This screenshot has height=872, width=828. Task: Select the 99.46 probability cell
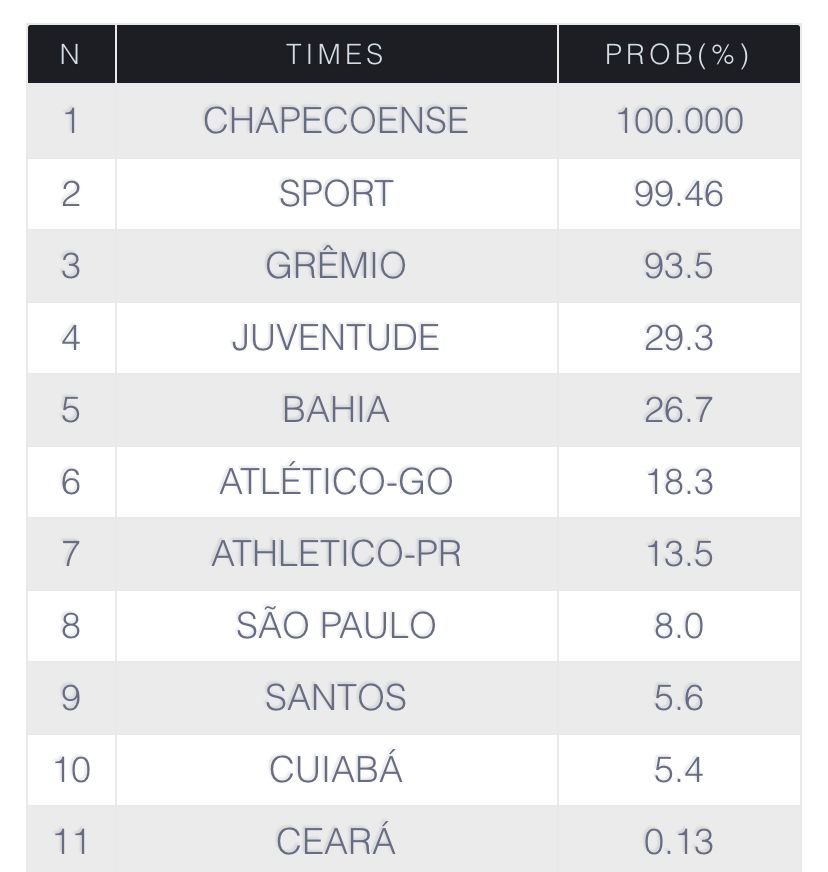coord(679,193)
